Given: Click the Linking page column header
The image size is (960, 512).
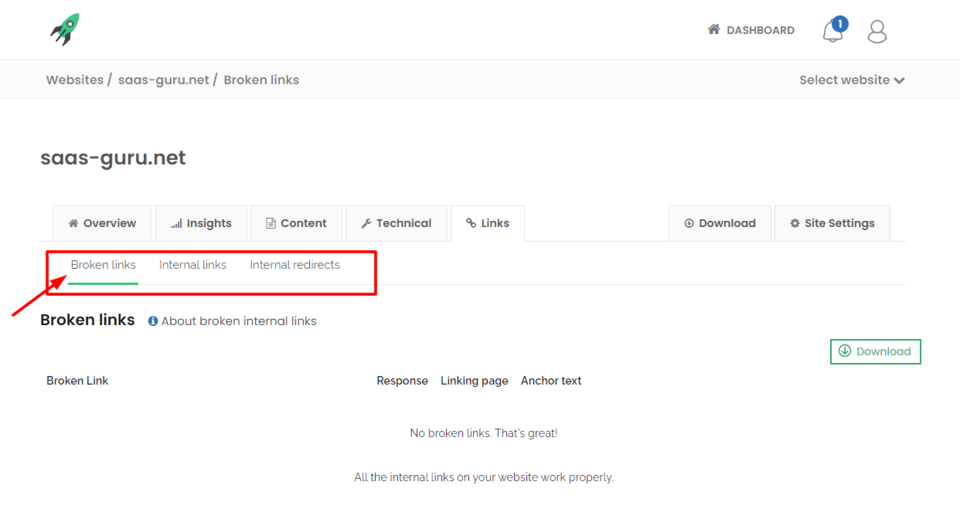Looking at the screenshot, I should click(x=474, y=380).
